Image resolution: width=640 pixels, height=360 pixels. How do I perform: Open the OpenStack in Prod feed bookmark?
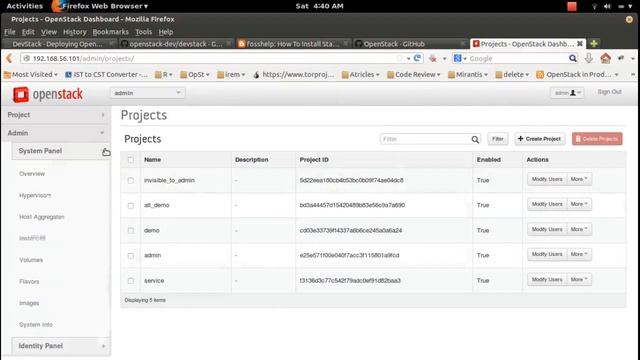point(578,75)
